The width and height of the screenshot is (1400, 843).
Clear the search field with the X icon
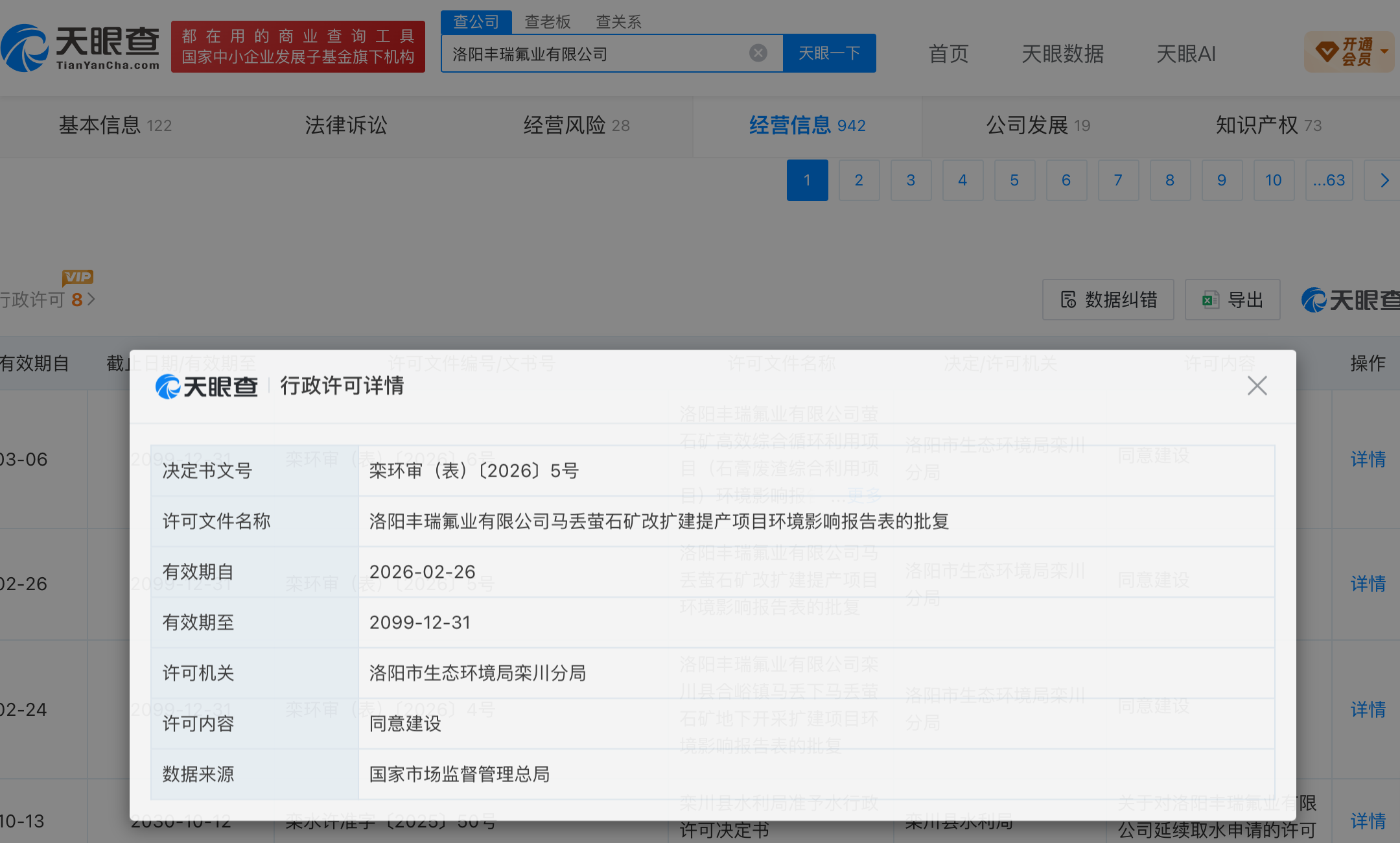coord(758,53)
